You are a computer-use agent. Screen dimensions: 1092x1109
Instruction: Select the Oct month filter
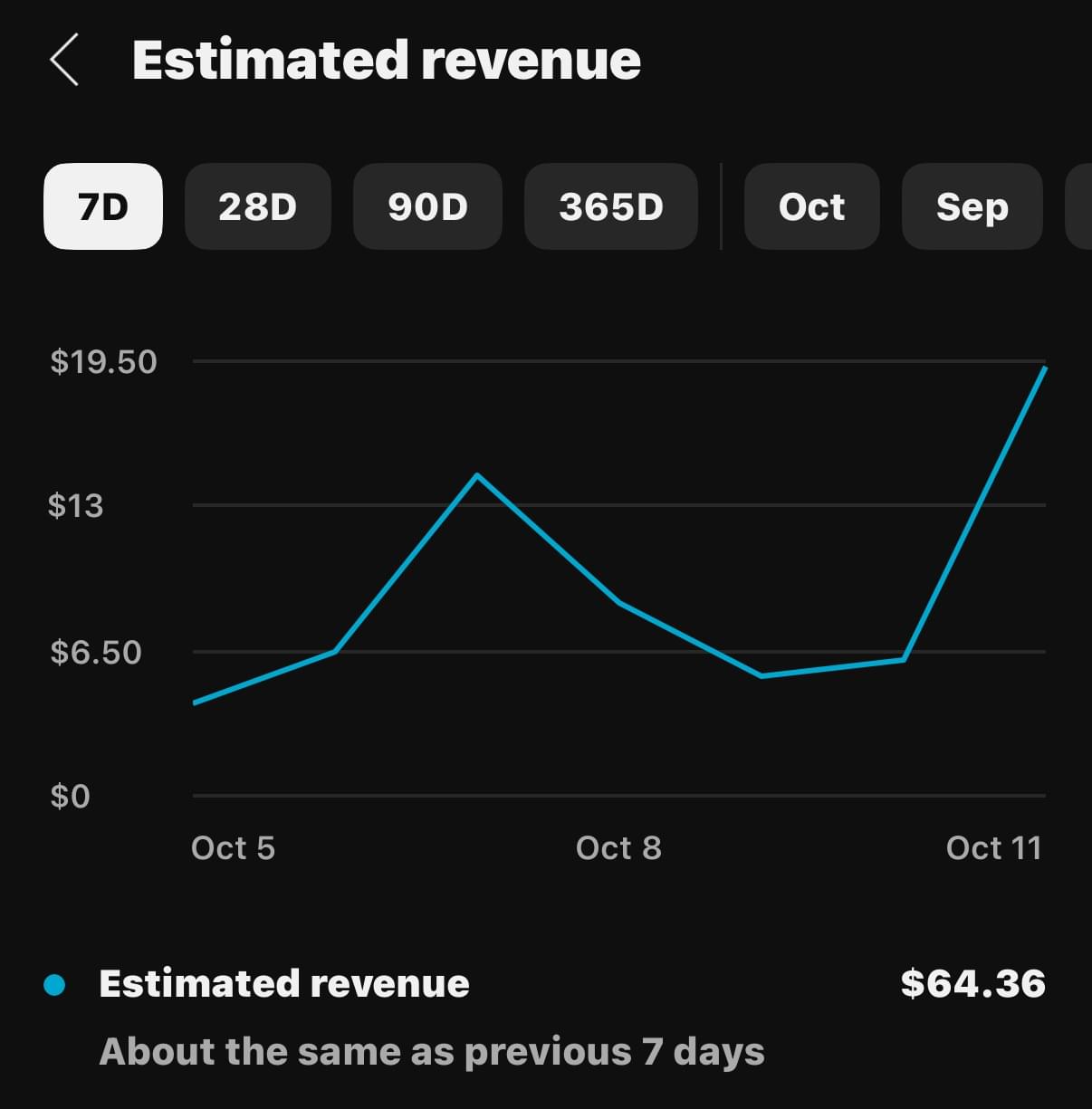click(x=811, y=206)
